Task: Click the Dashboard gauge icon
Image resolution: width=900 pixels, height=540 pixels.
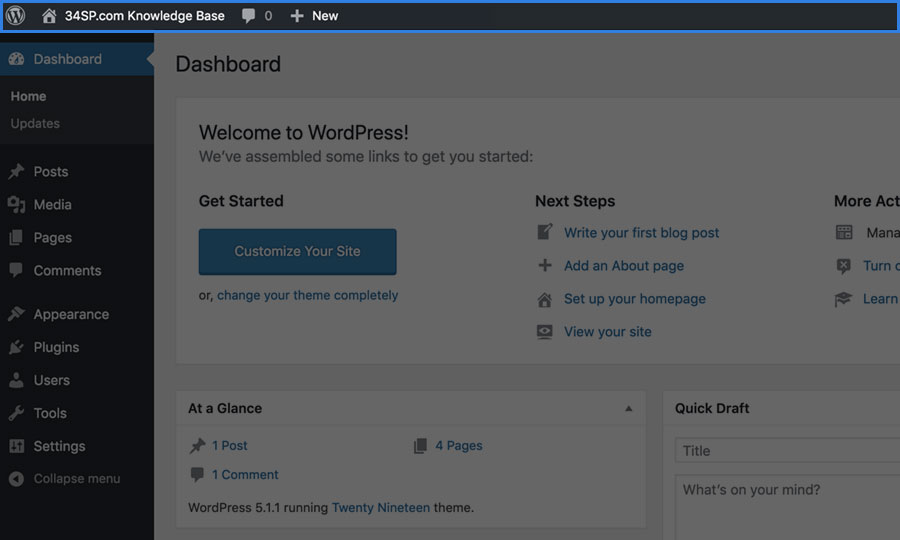Action: click(17, 59)
